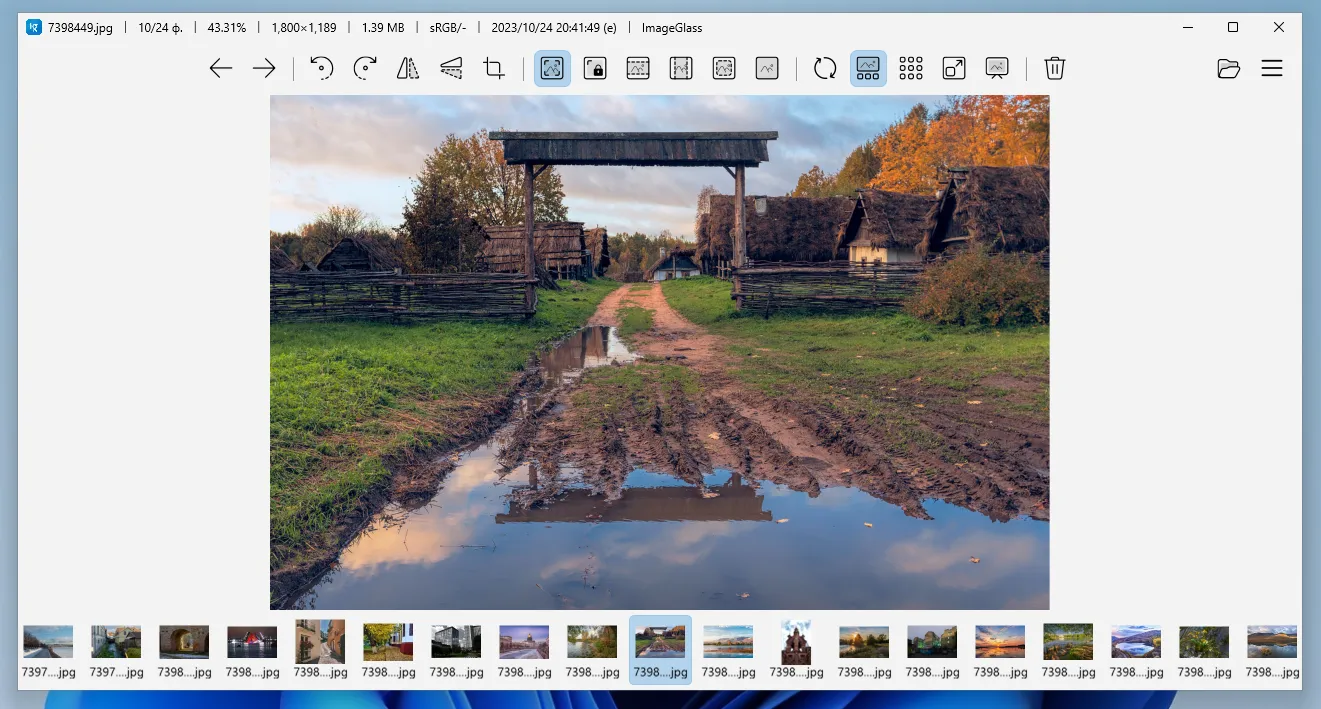The width and height of the screenshot is (1321, 709).
Task: Flip the image vertically
Action: (451, 68)
